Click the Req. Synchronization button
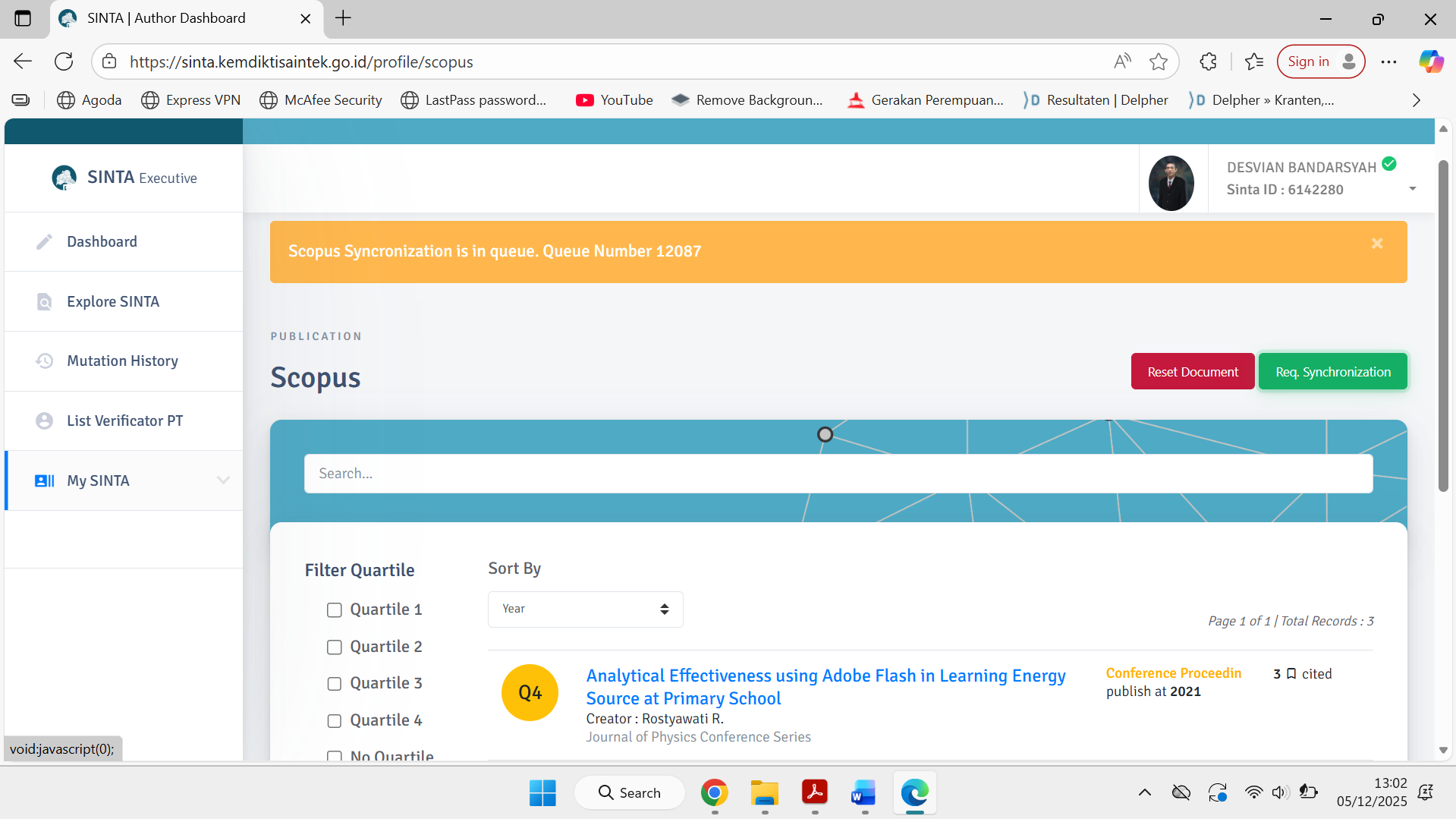The width and height of the screenshot is (1456, 819). click(1332, 372)
